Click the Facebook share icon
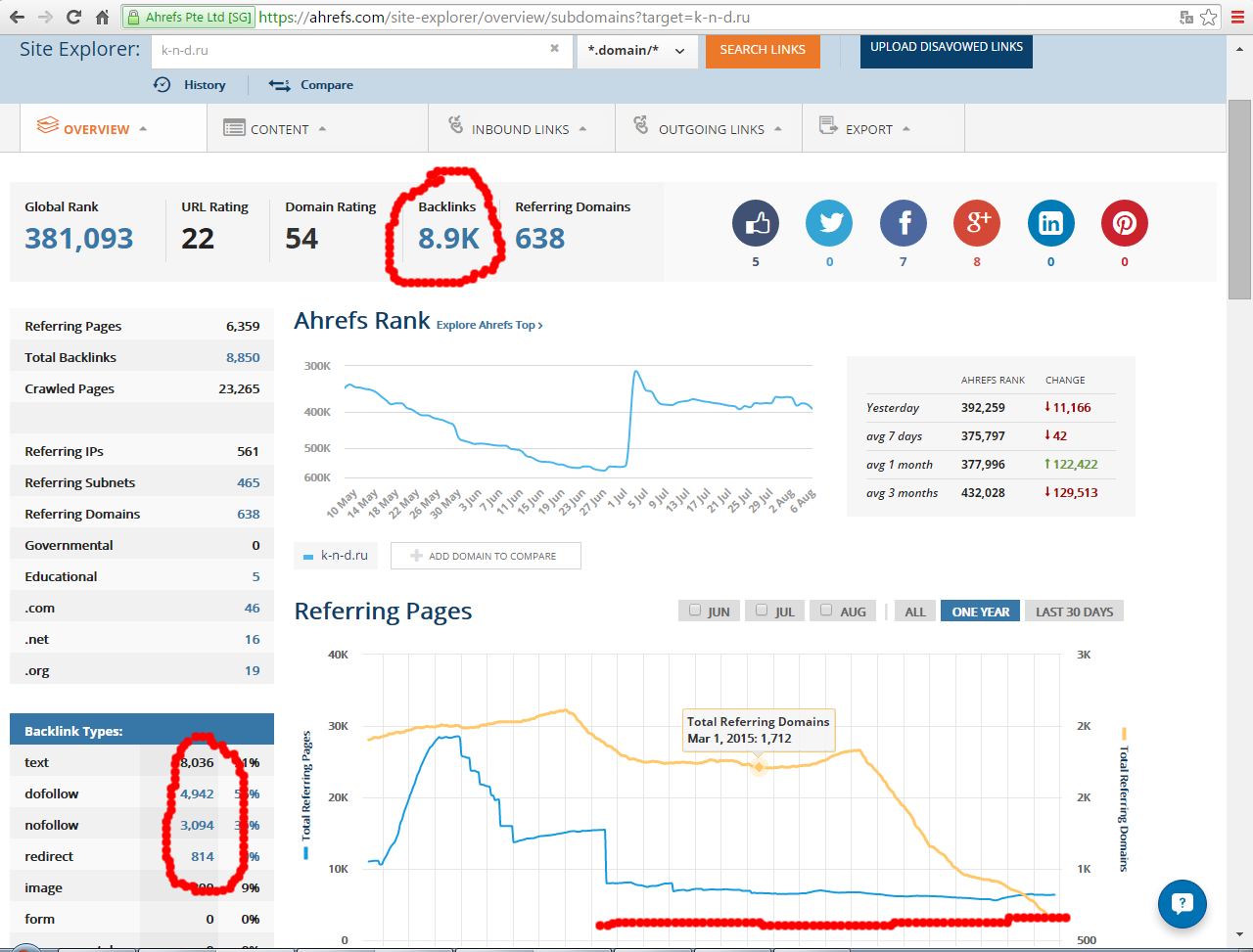This screenshot has width=1253, height=952. click(904, 223)
